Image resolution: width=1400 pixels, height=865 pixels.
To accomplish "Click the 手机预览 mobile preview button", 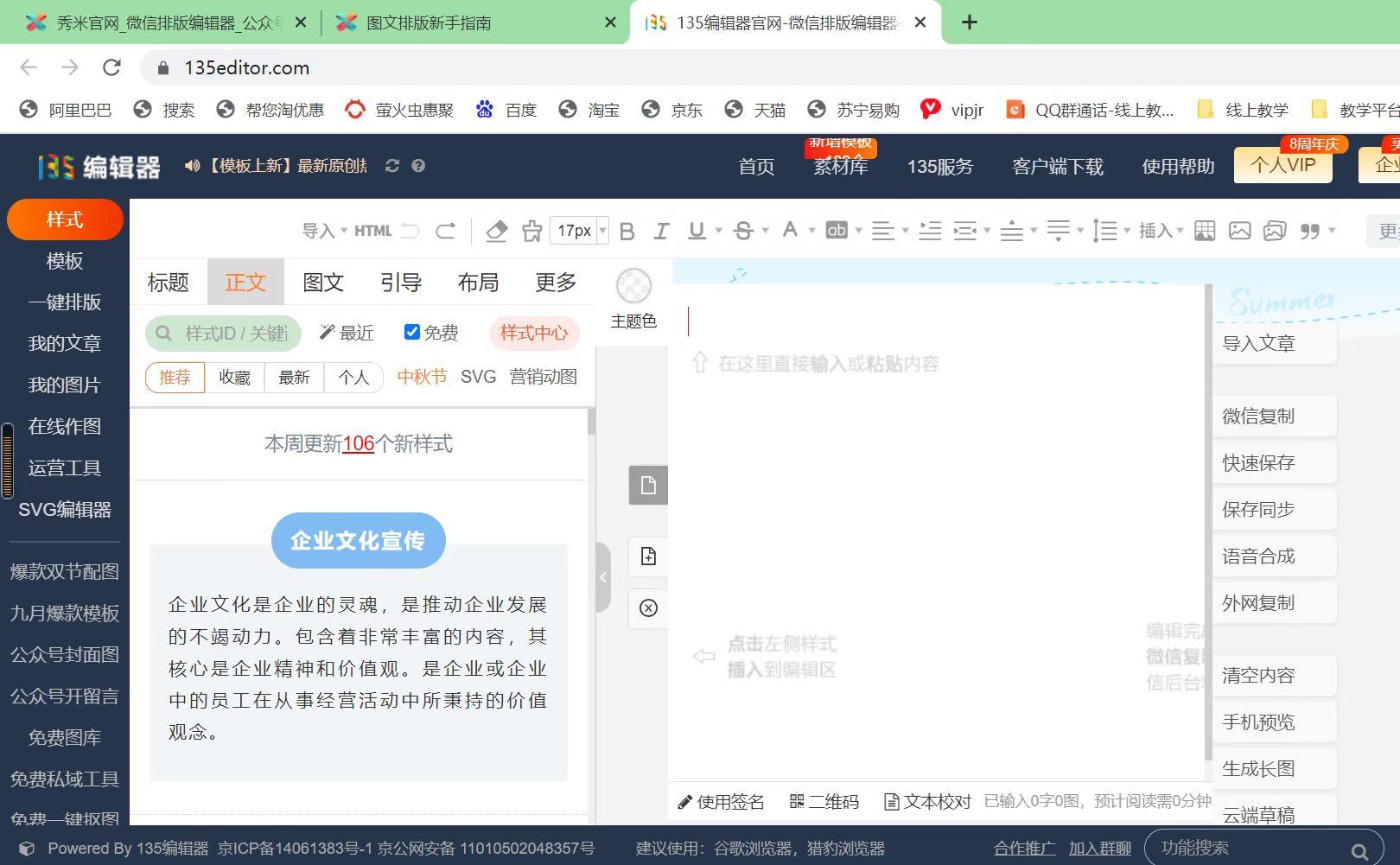I will (1258, 722).
